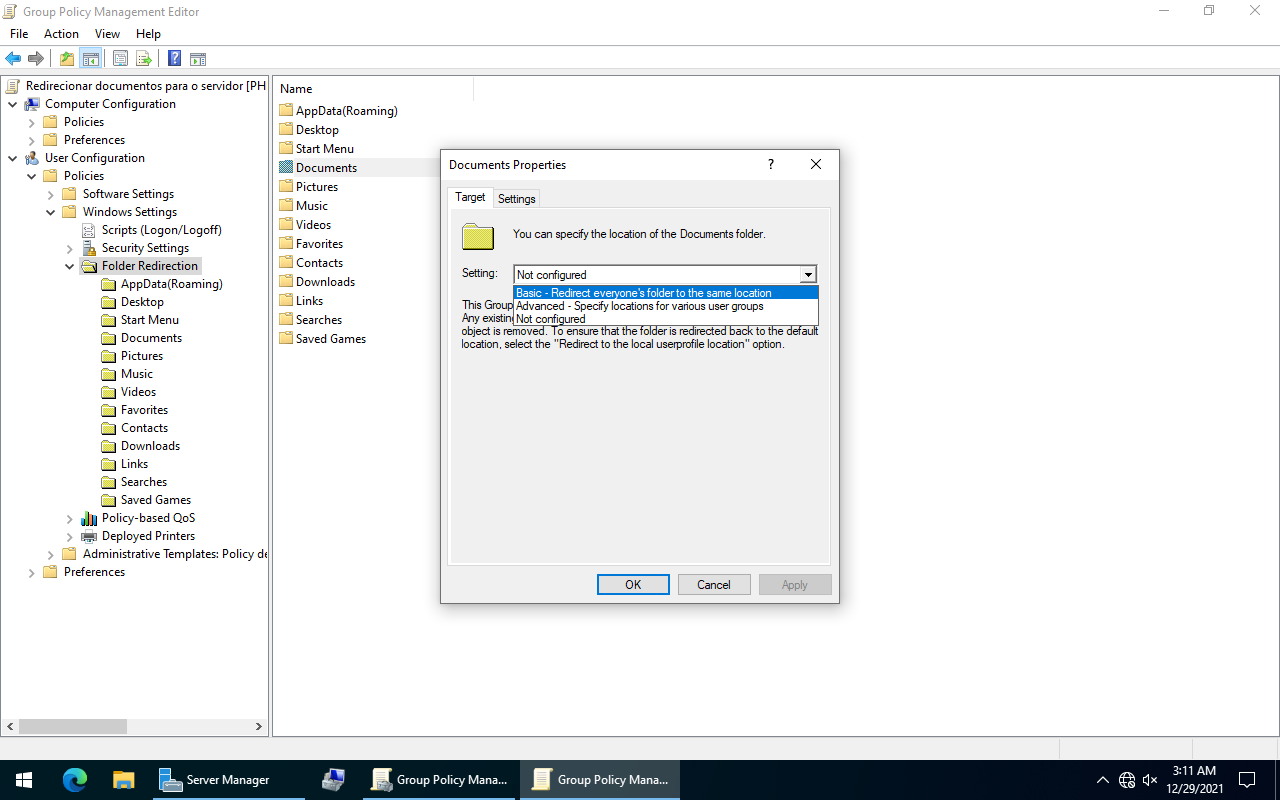Choose Advanced - Specify locations option
Viewport: 1280px width, 800px height.
[x=639, y=306]
